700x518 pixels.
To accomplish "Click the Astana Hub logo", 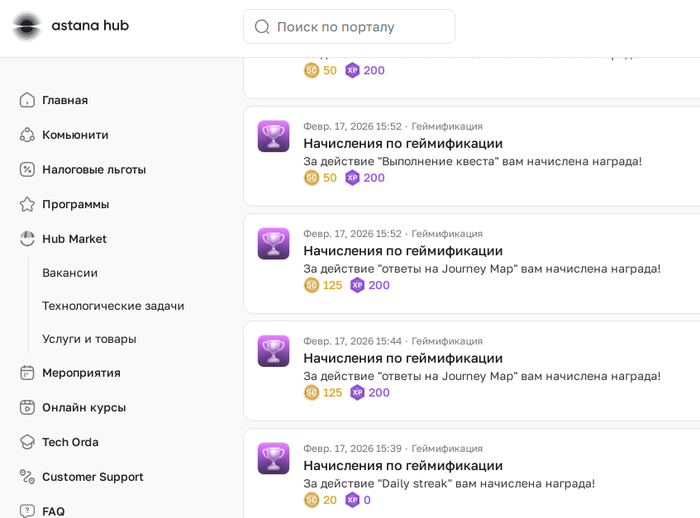I will (70, 26).
